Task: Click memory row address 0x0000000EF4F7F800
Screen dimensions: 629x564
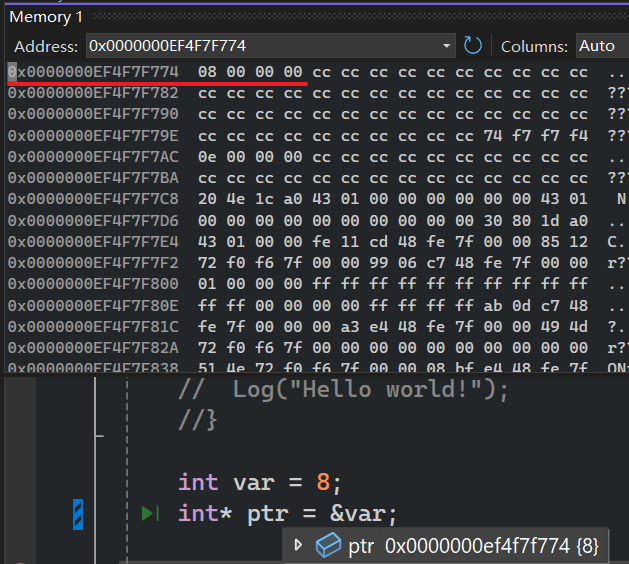Action: coord(93,282)
